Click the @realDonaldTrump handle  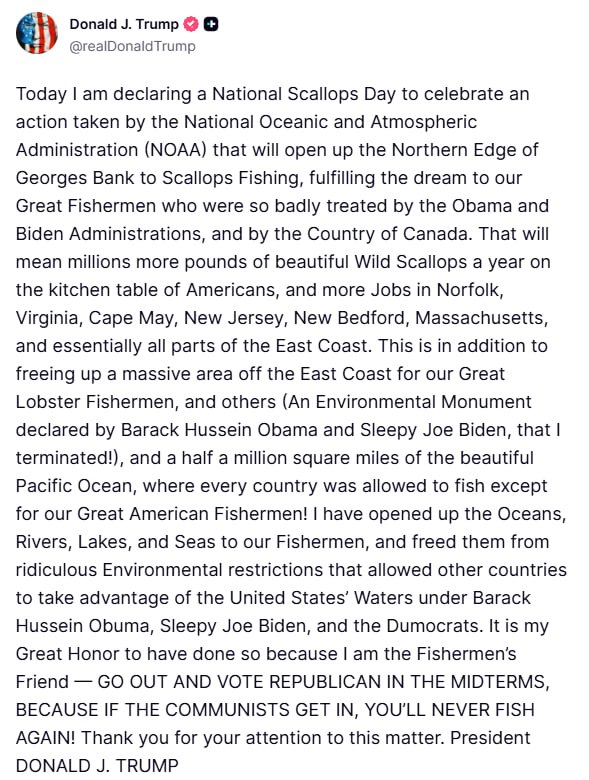point(132,46)
